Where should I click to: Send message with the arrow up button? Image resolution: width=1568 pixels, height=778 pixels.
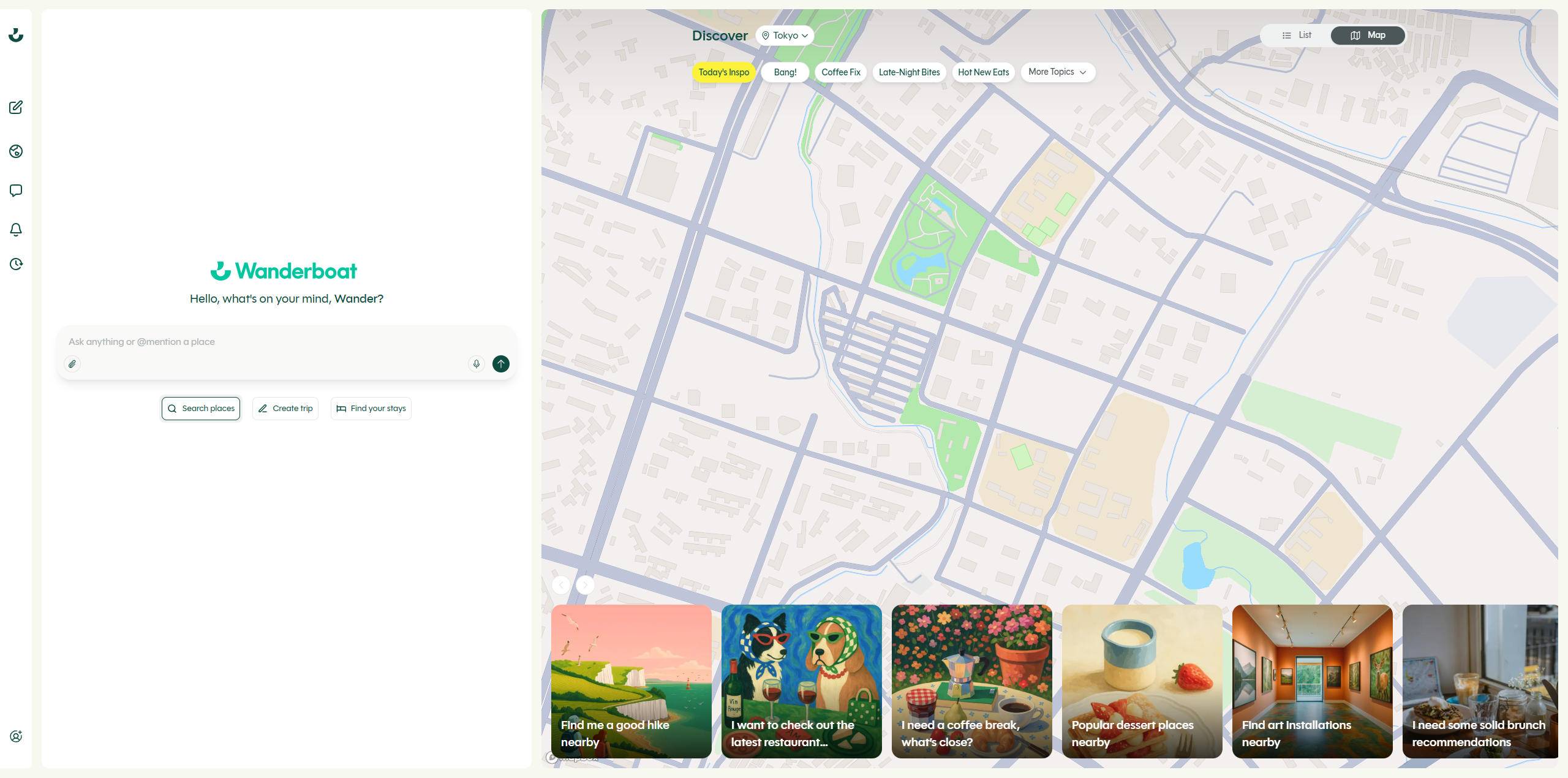(x=501, y=364)
